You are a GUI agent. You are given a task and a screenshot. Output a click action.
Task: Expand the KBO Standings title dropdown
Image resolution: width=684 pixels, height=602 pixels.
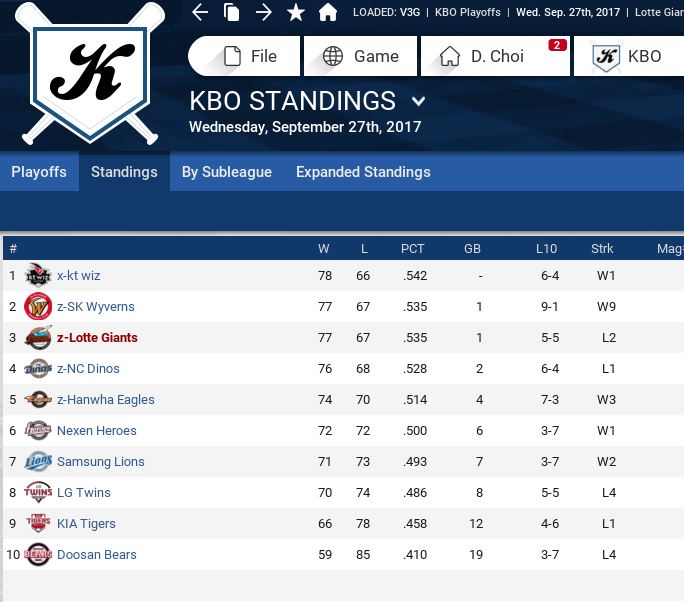point(419,101)
